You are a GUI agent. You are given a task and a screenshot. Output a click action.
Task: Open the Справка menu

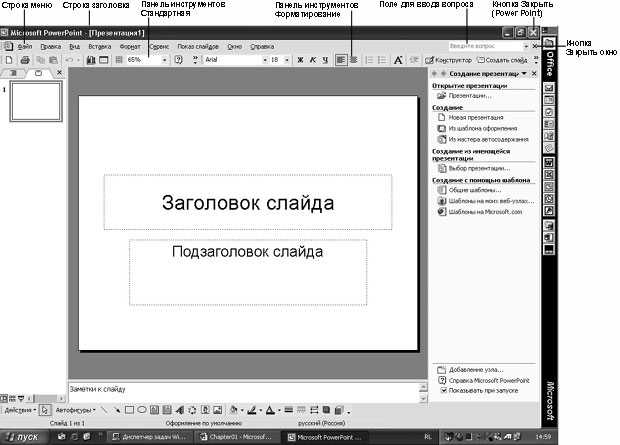click(262, 47)
